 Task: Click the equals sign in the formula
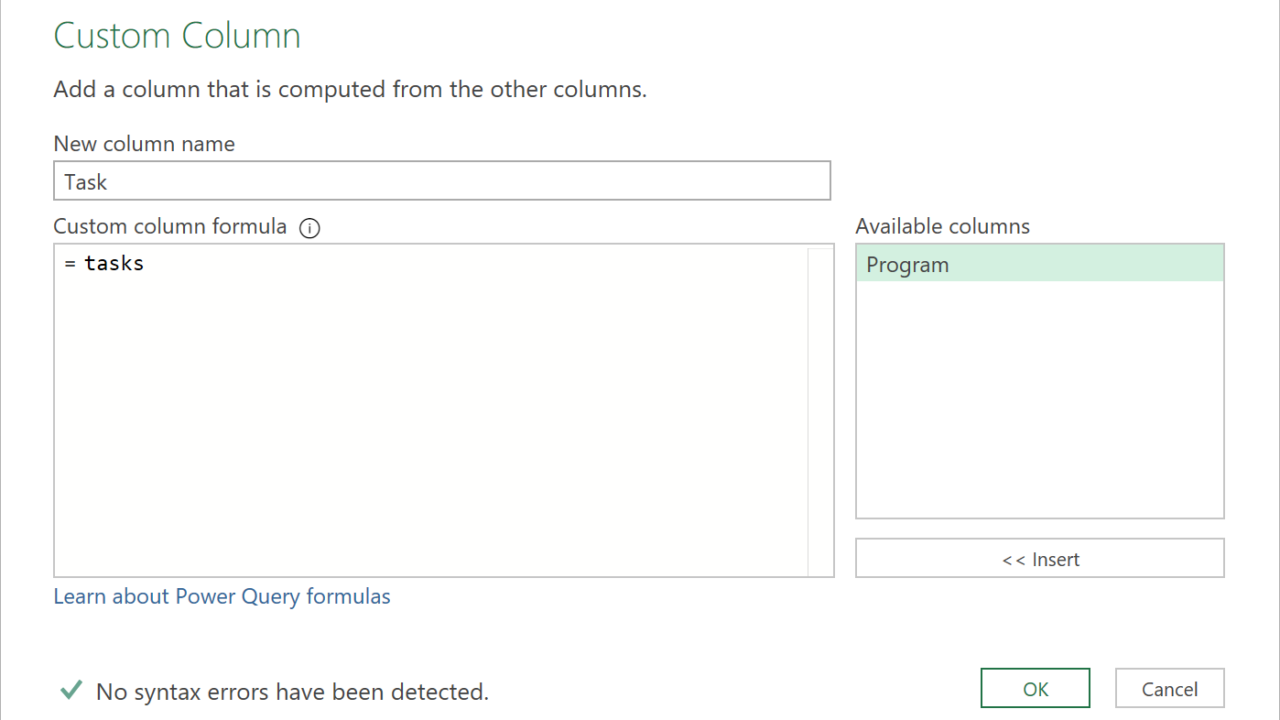pyautogui.click(x=70, y=263)
